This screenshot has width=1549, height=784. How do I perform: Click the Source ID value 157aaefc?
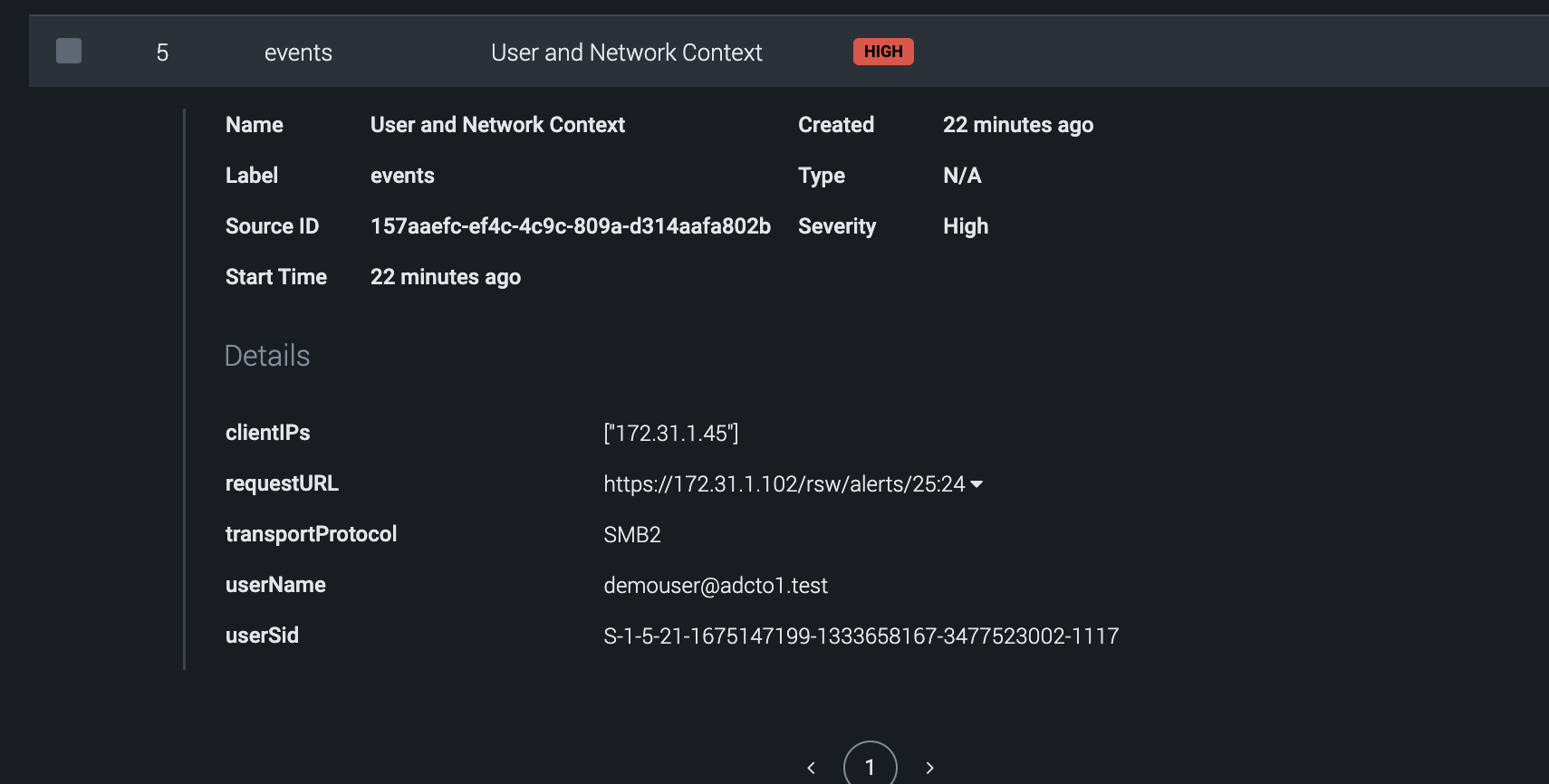(x=570, y=226)
